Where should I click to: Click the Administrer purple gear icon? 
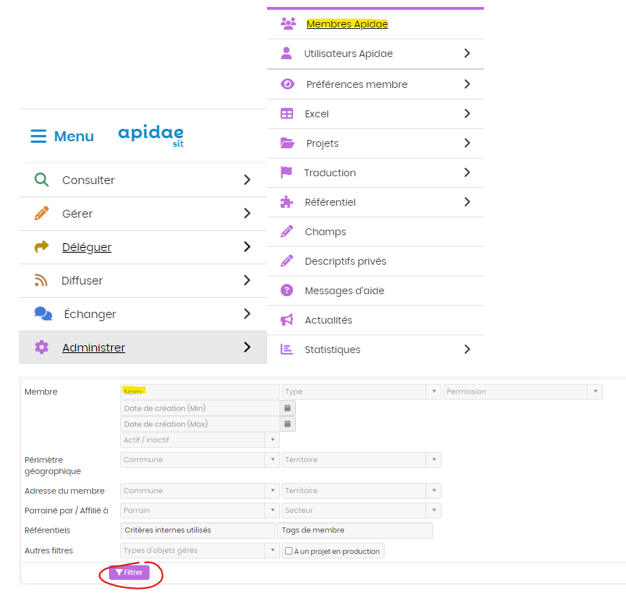(x=42, y=347)
